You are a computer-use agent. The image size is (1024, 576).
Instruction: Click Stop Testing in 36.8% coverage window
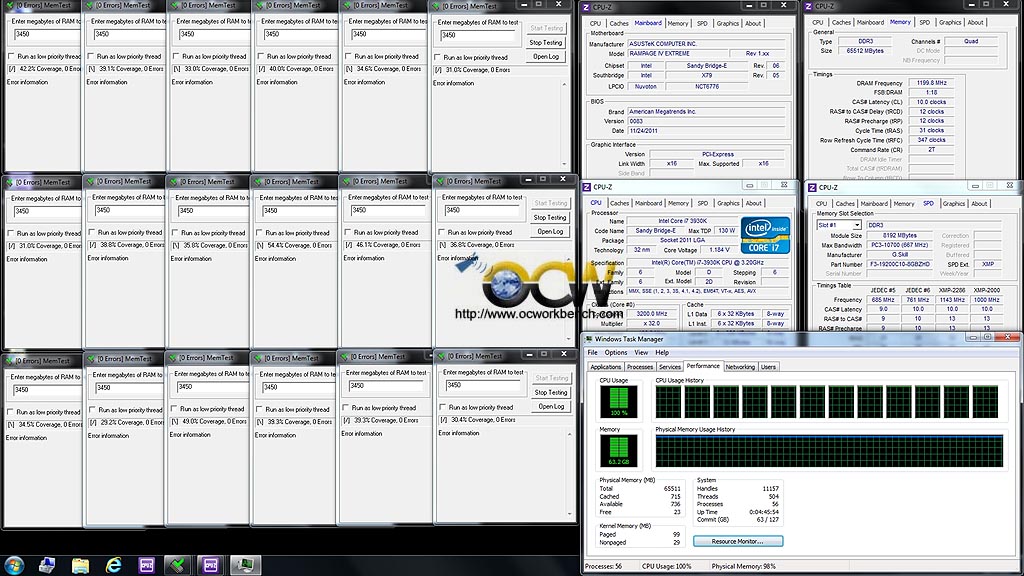pyautogui.click(x=550, y=217)
